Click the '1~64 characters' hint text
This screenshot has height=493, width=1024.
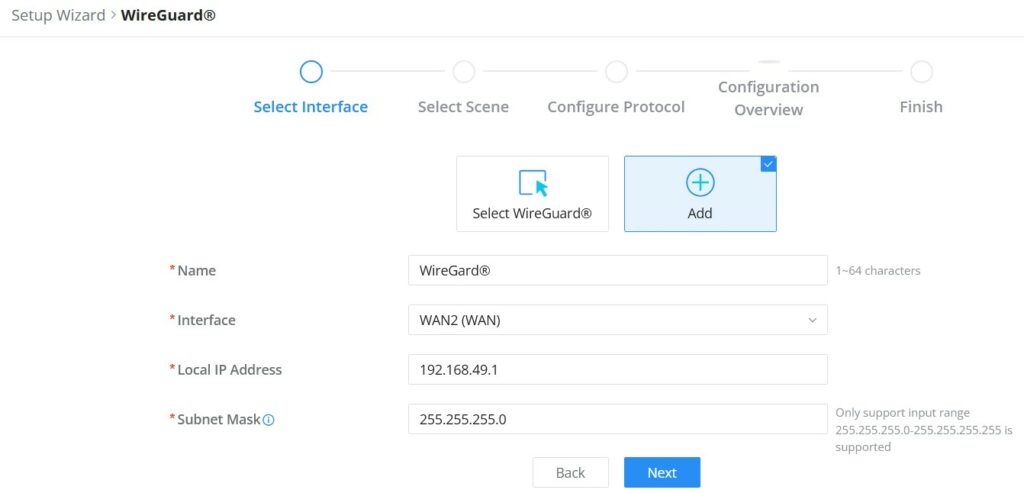coord(878,270)
